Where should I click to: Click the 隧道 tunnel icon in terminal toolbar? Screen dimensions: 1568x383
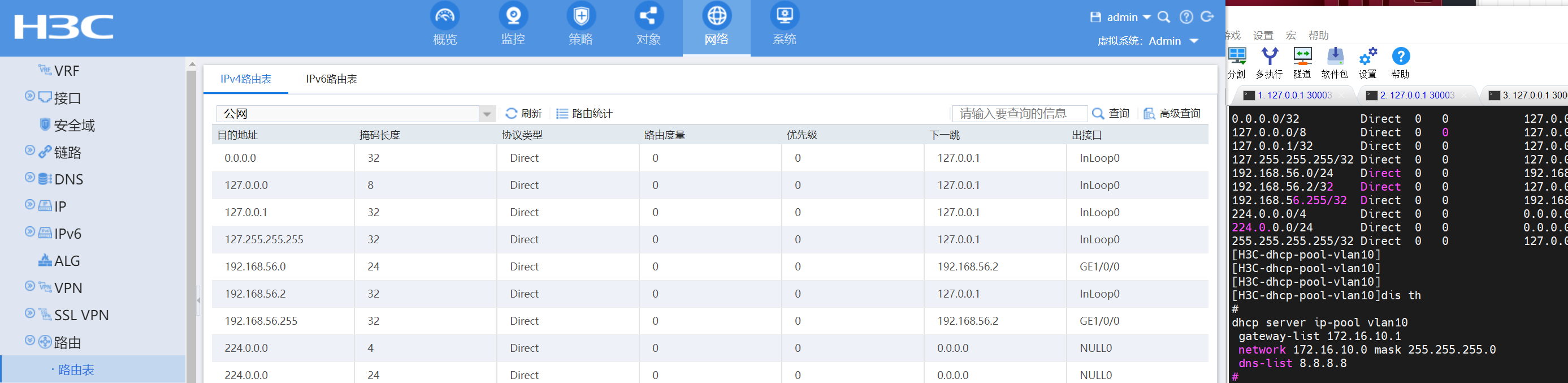click(x=1302, y=57)
